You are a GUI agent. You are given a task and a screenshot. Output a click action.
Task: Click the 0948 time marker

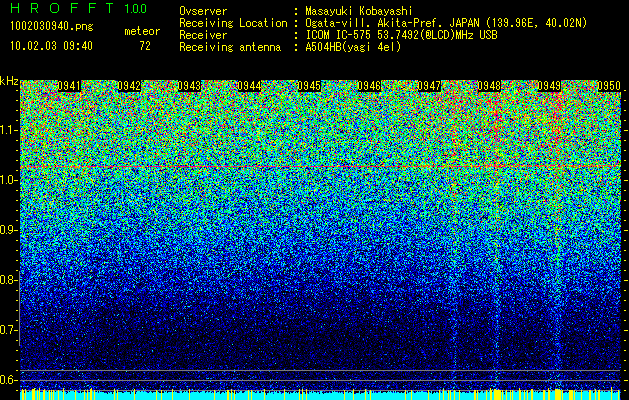point(489,86)
